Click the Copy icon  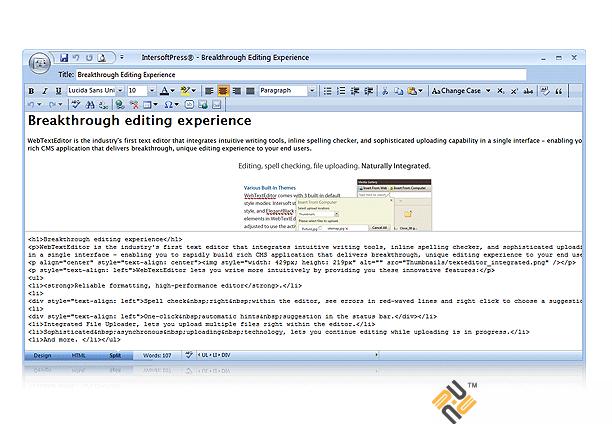[x=399, y=91]
